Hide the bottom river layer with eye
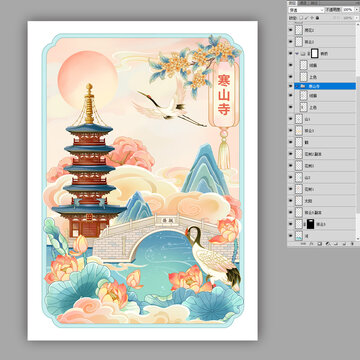The height and width of the screenshot is (360, 360). [290, 236]
